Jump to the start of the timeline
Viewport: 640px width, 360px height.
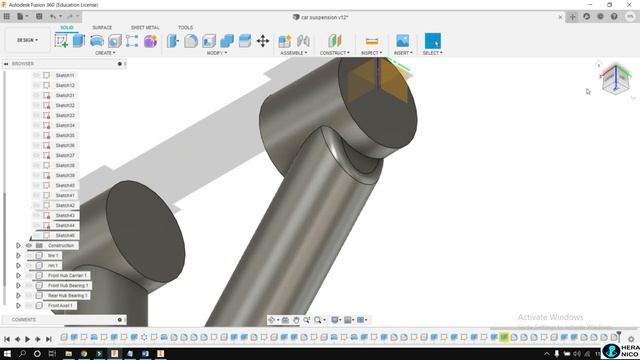[x=7, y=339]
